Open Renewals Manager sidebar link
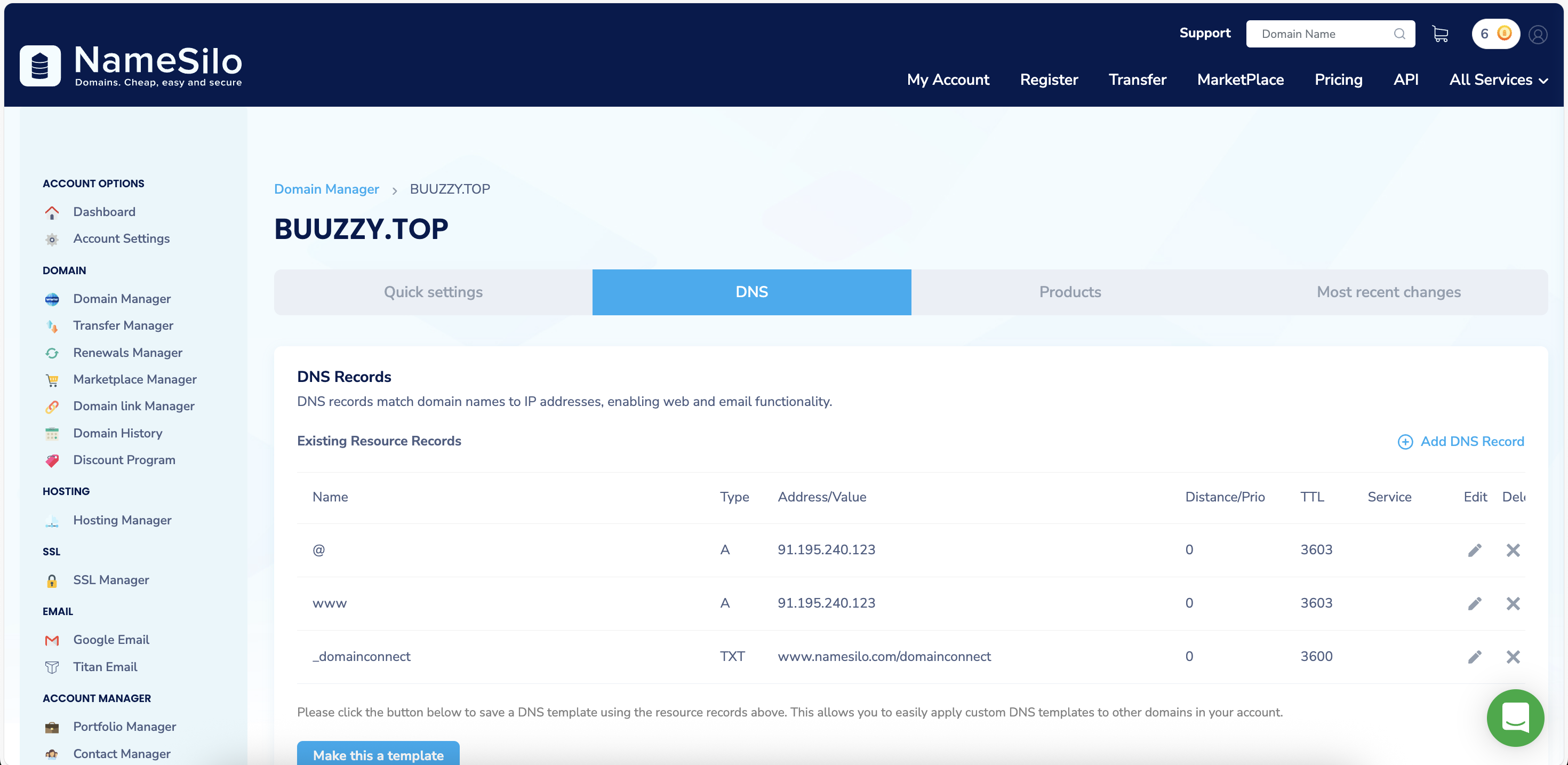This screenshot has width=1568, height=765. coord(128,353)
